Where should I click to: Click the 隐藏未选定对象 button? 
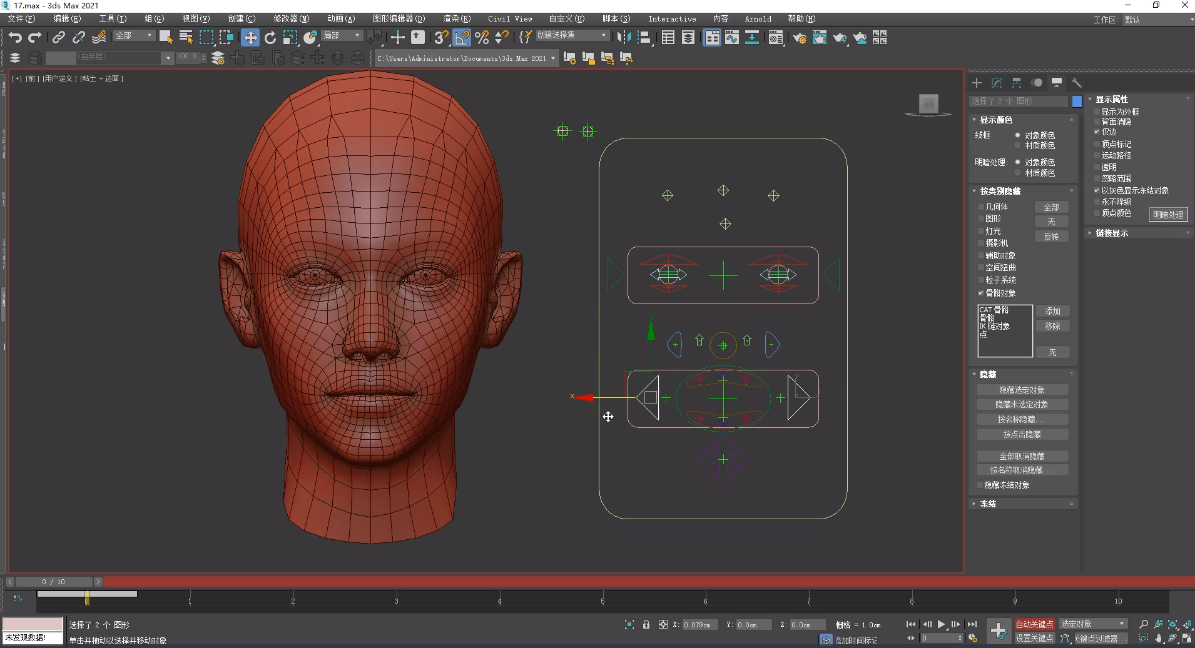1022,404
